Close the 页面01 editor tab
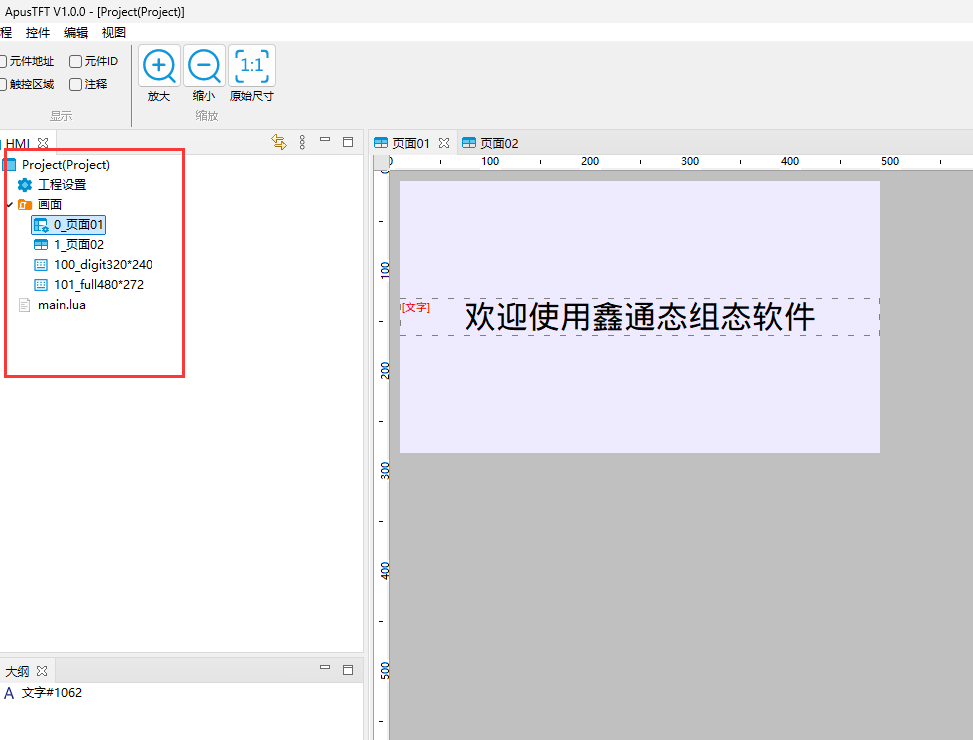 (x=444, y=143)
